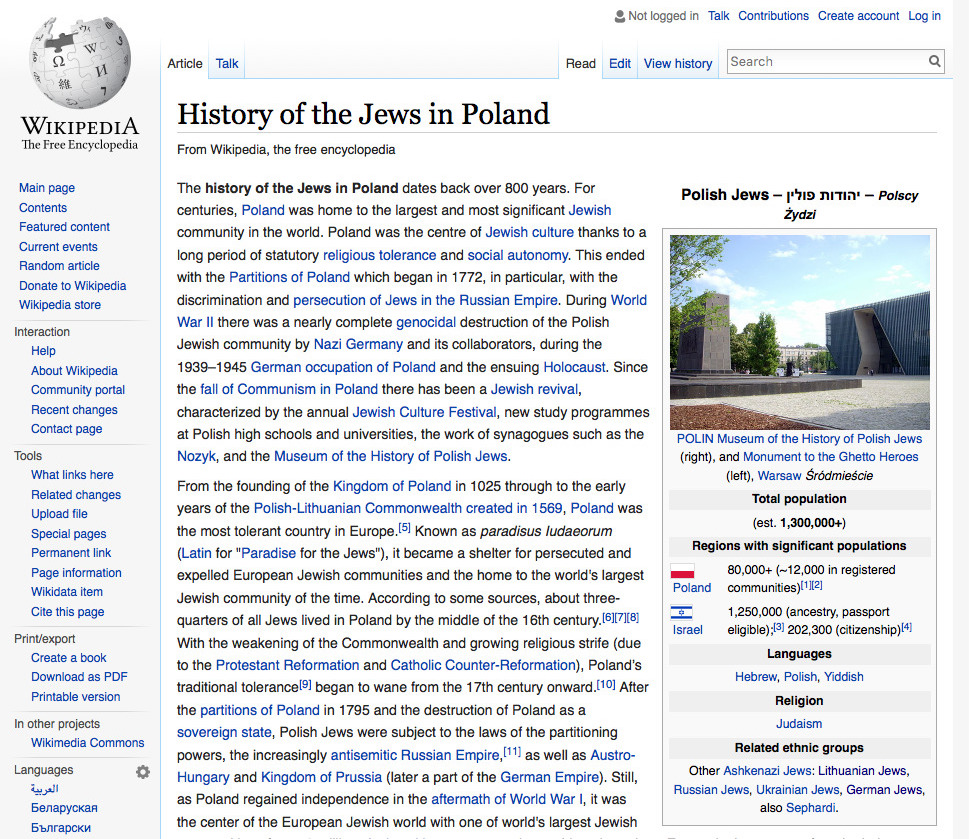Go to Random article in sidebar

click(59, 266)
